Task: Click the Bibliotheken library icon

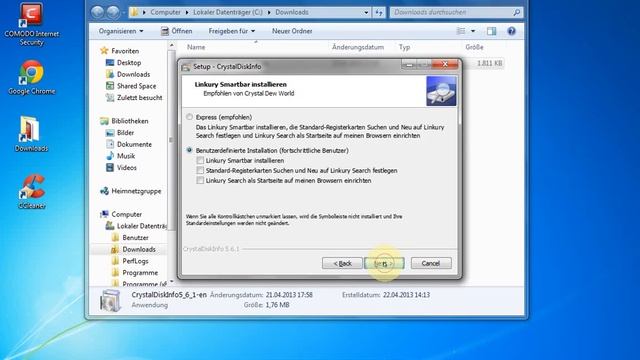Action: coord(104,121)
